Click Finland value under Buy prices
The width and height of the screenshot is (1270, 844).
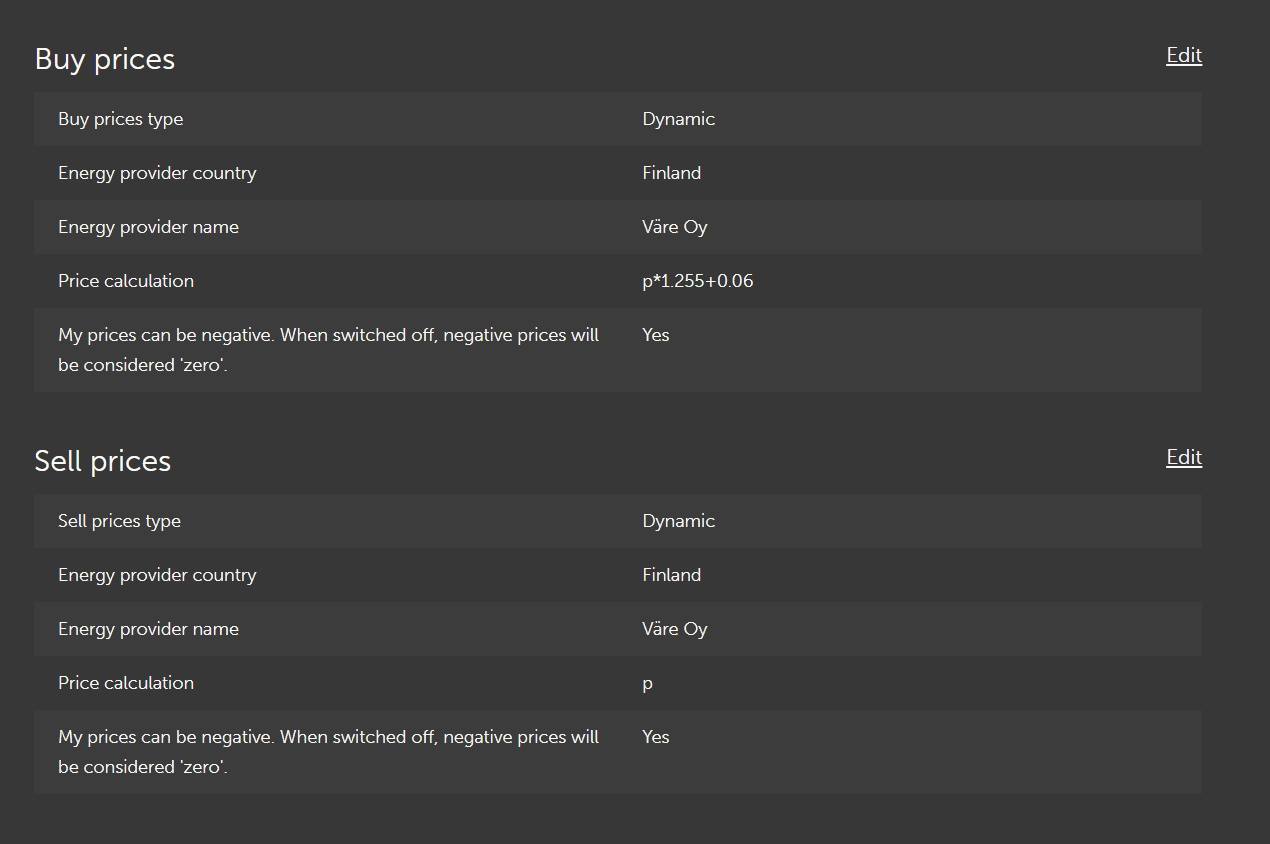coord(672,173)
